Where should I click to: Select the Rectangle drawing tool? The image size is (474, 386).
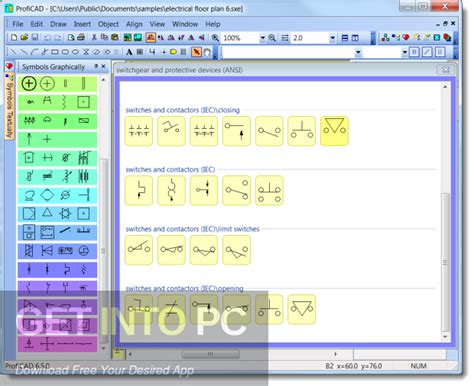(x=55, y=52)
